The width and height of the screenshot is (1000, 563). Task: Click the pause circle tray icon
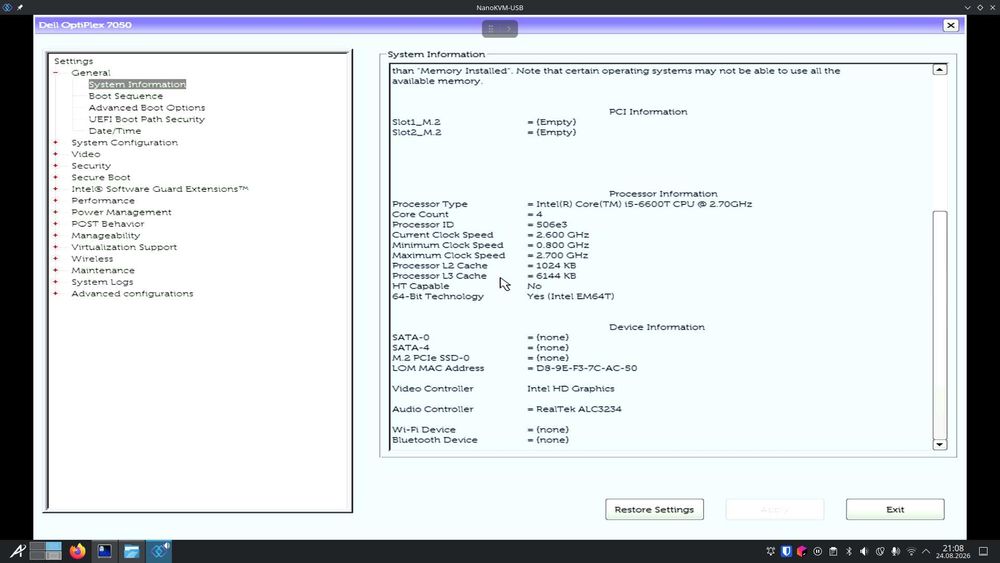coord(818,552)
